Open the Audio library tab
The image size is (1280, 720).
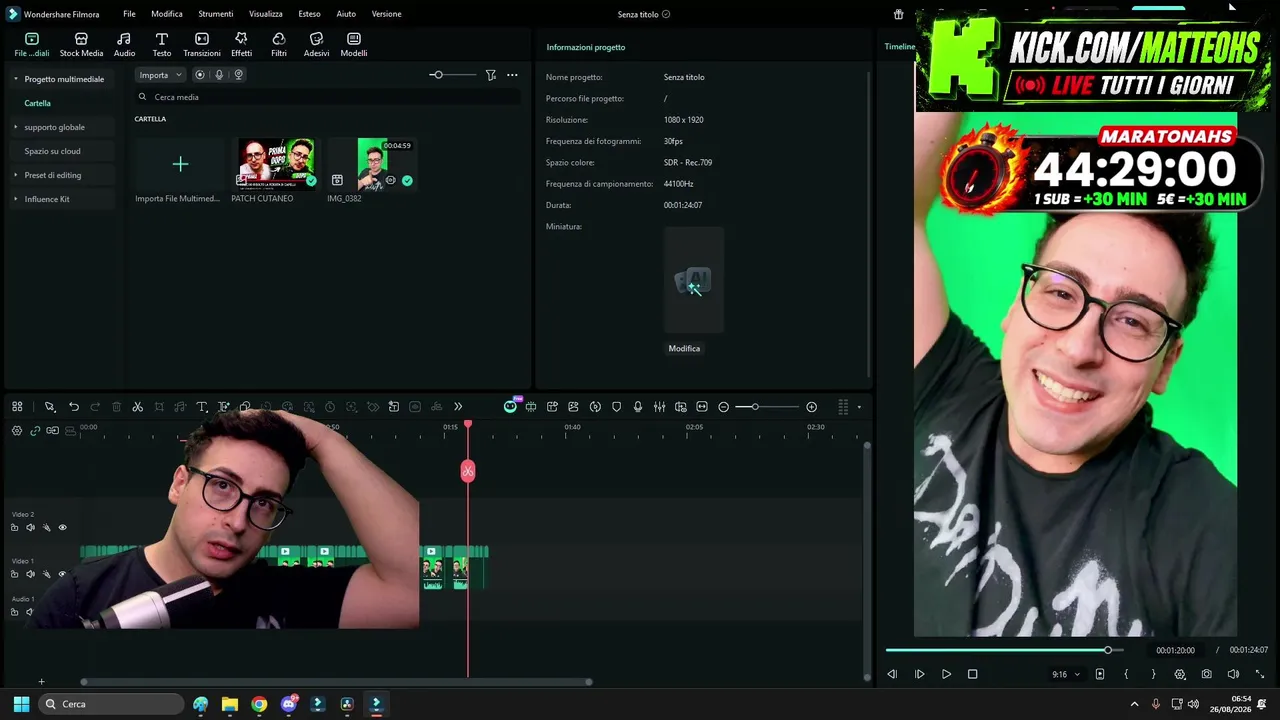coord(124,44)
